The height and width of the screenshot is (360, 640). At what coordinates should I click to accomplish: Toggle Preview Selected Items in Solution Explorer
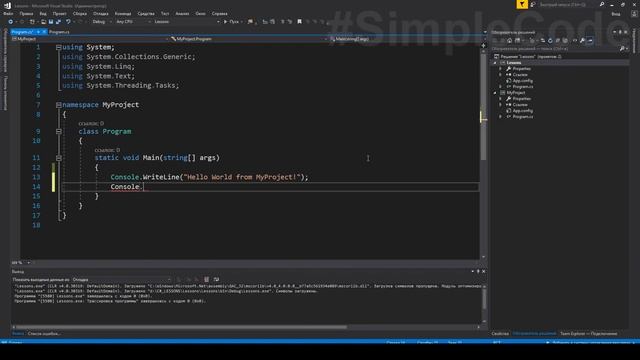pyautogui.click(x=590, y=40)
